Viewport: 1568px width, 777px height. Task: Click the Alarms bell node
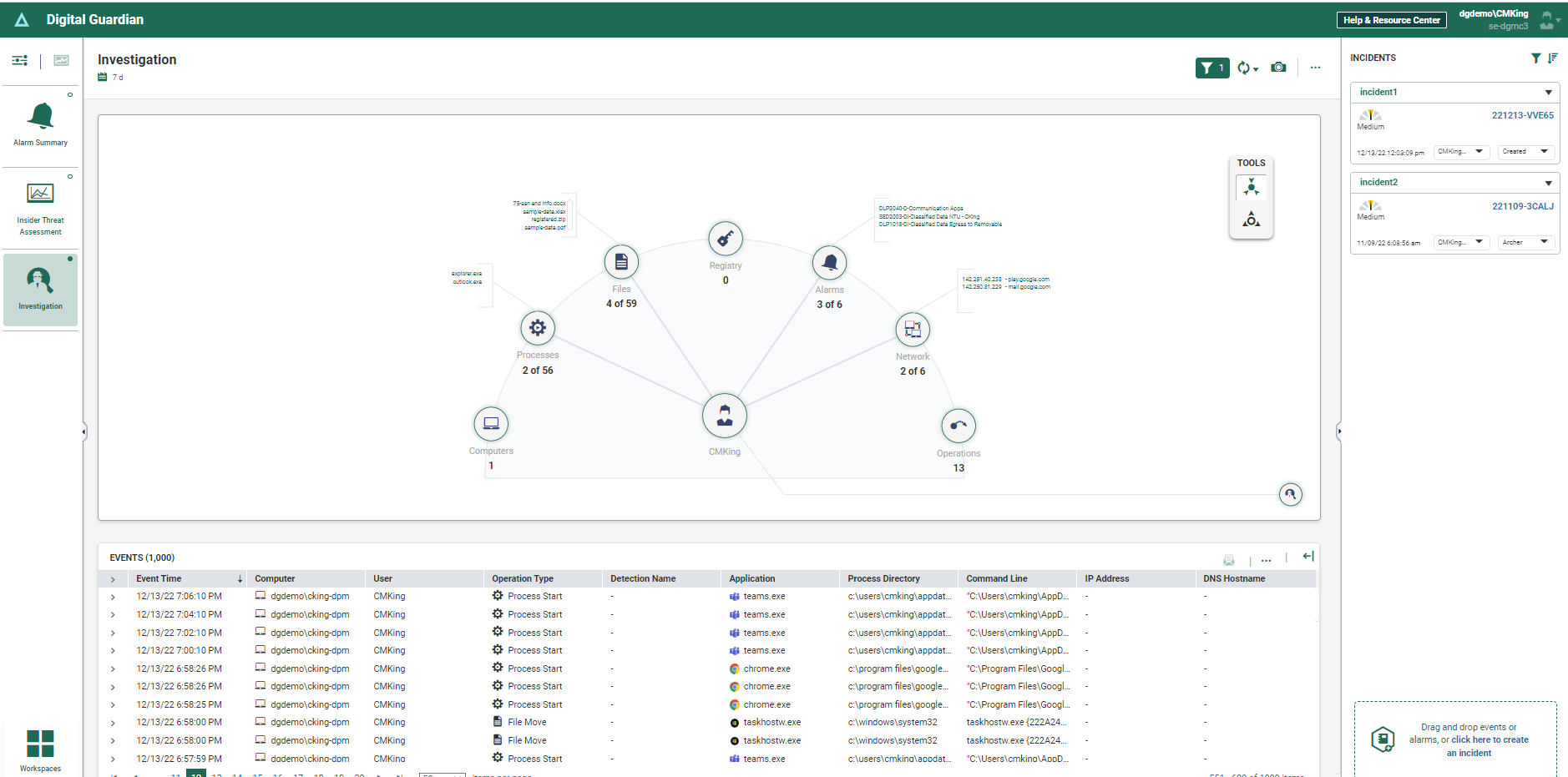pyautogui.click(x=829, y=263)
